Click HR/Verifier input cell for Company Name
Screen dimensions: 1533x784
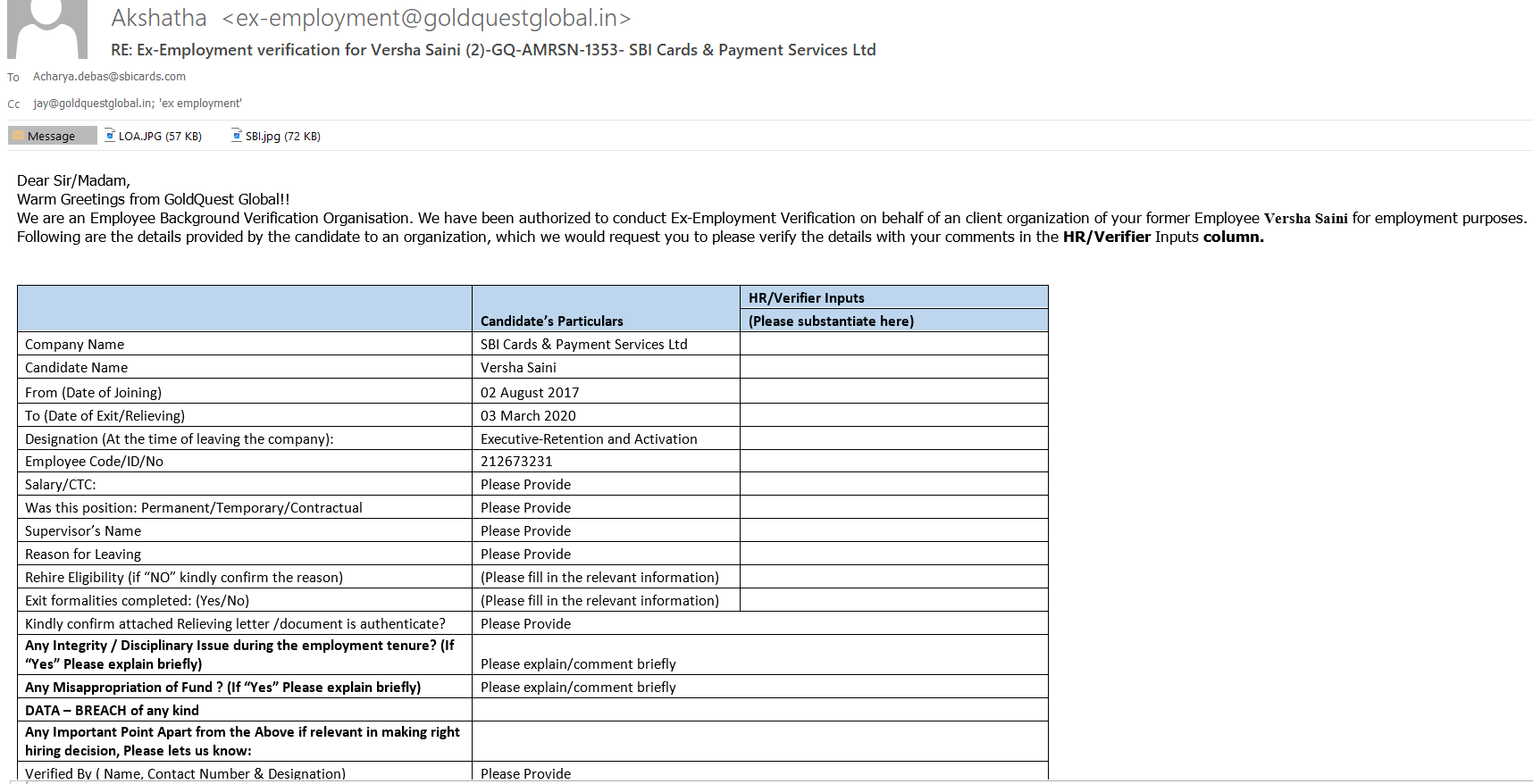[894, 344]
